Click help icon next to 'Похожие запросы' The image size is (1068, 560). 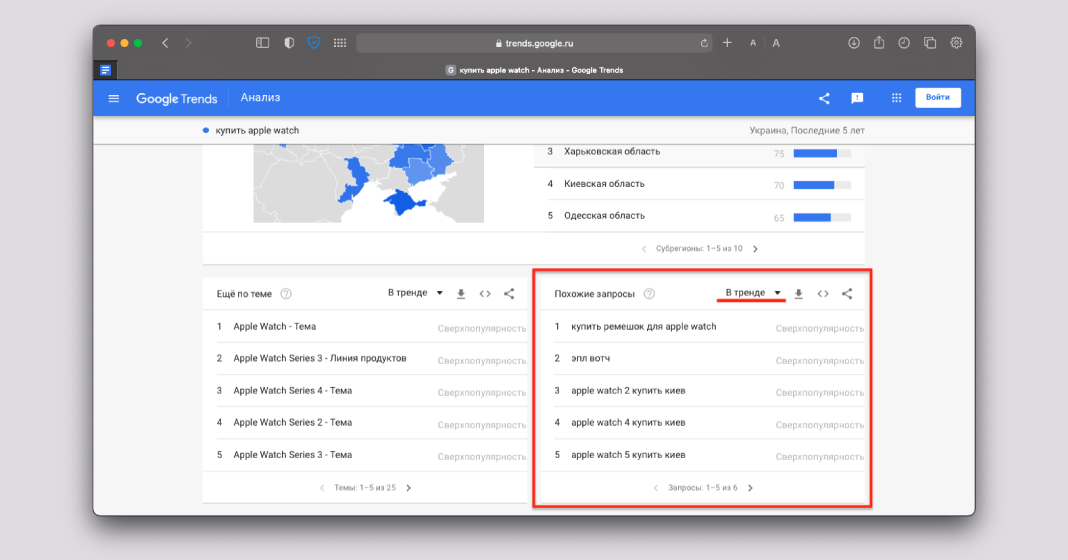pyautogui.click(x=649, y=294)
